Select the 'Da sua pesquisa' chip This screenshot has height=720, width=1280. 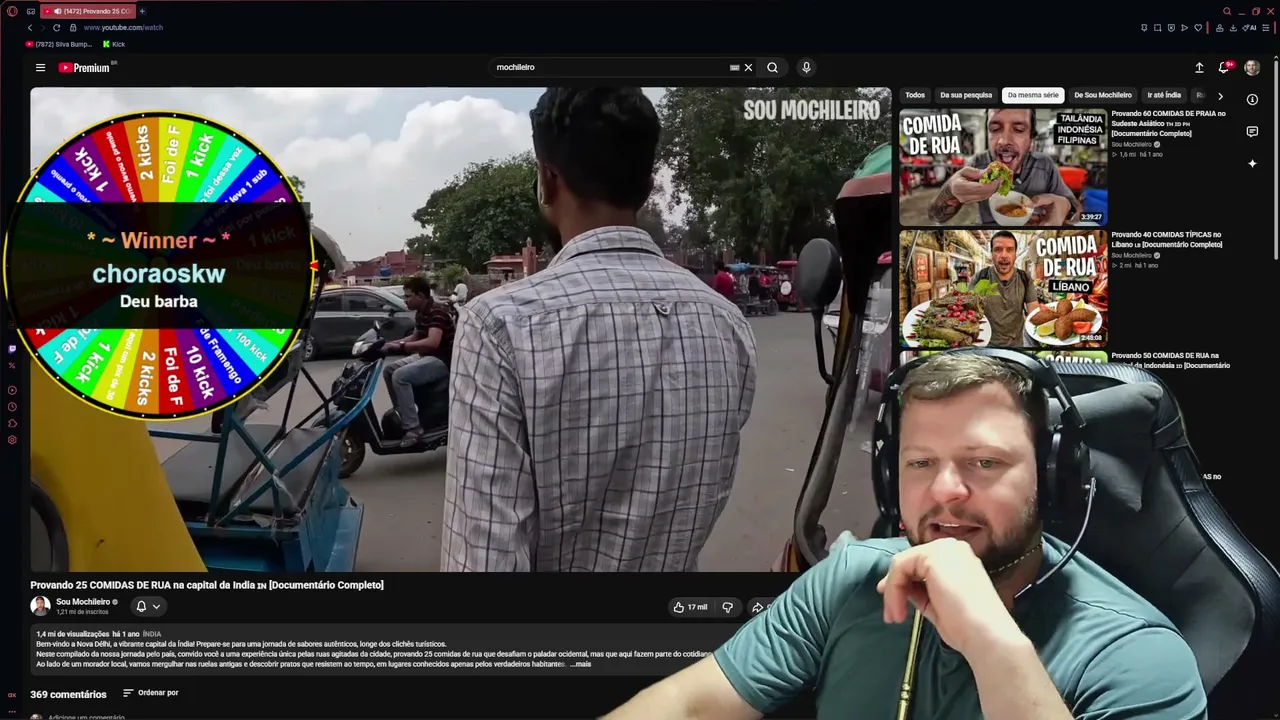click(966, 95)
